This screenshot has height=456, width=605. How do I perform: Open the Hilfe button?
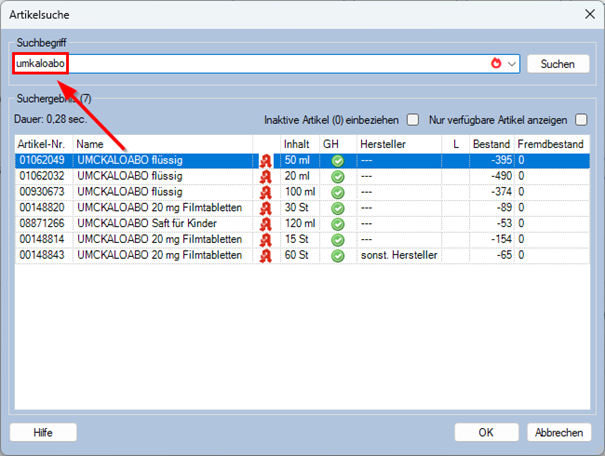tap(43, 432)
